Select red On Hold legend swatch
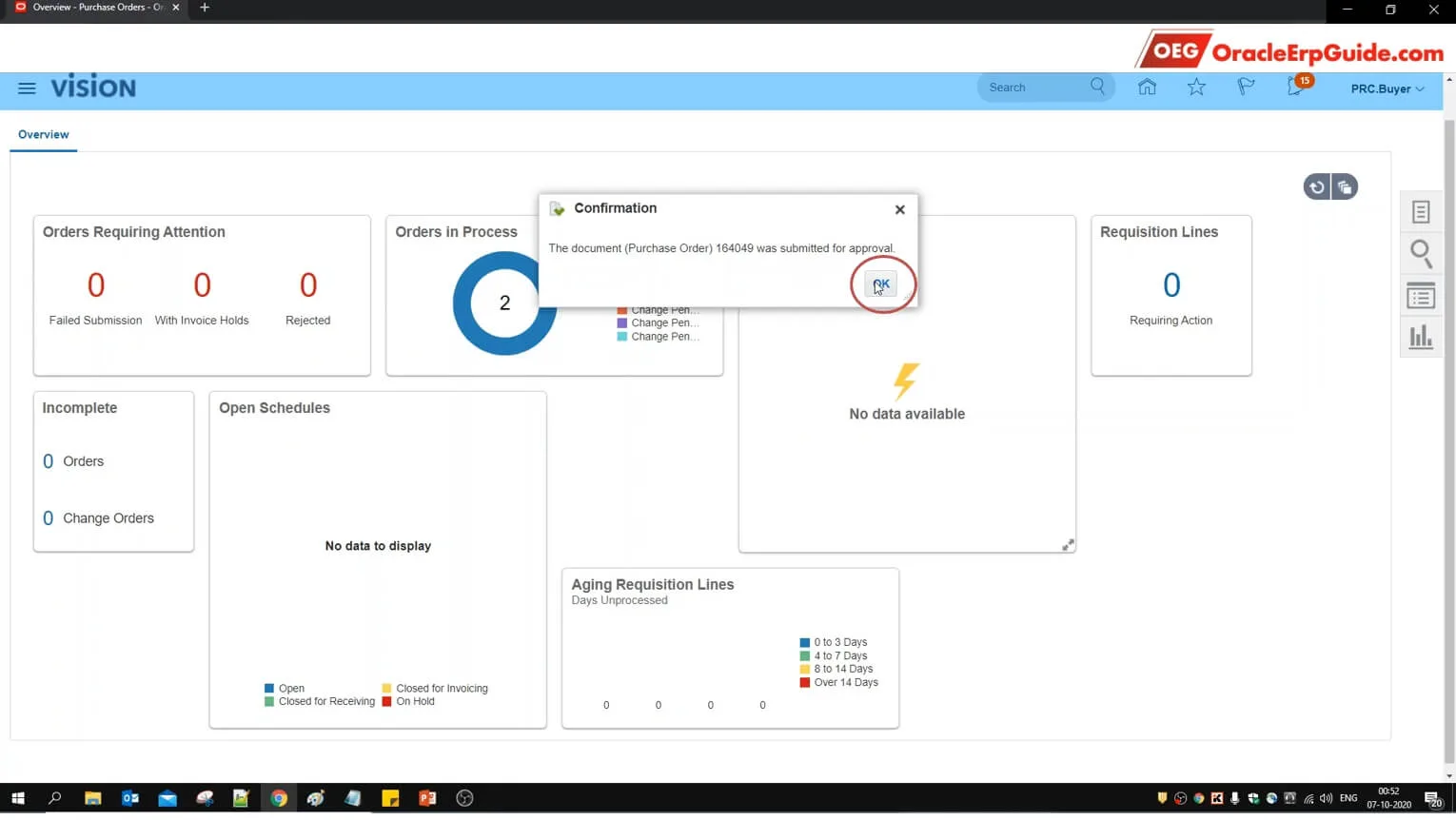 tap(387, 702)
